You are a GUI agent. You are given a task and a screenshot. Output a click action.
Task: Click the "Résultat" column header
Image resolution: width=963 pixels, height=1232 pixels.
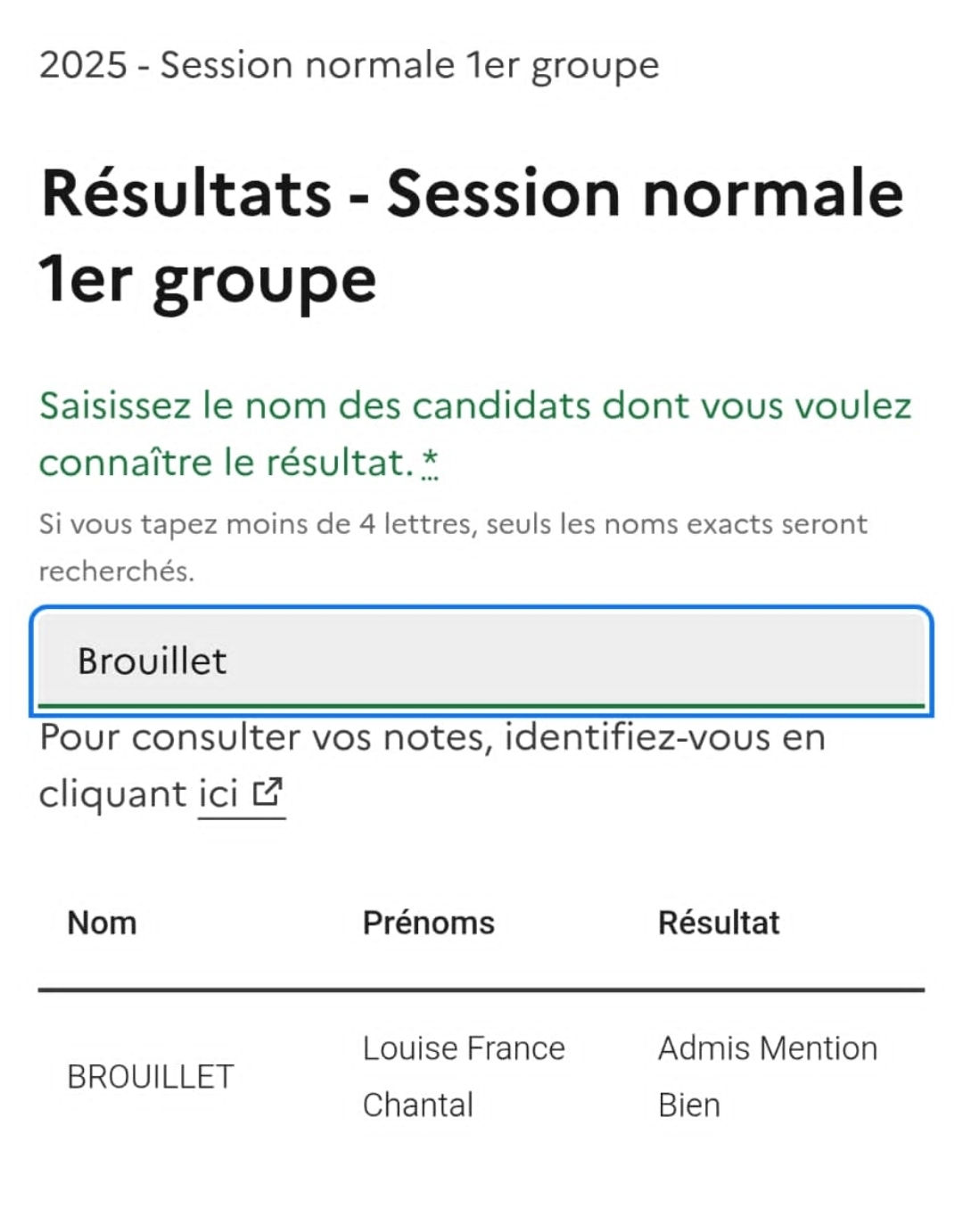coord(719,923)
